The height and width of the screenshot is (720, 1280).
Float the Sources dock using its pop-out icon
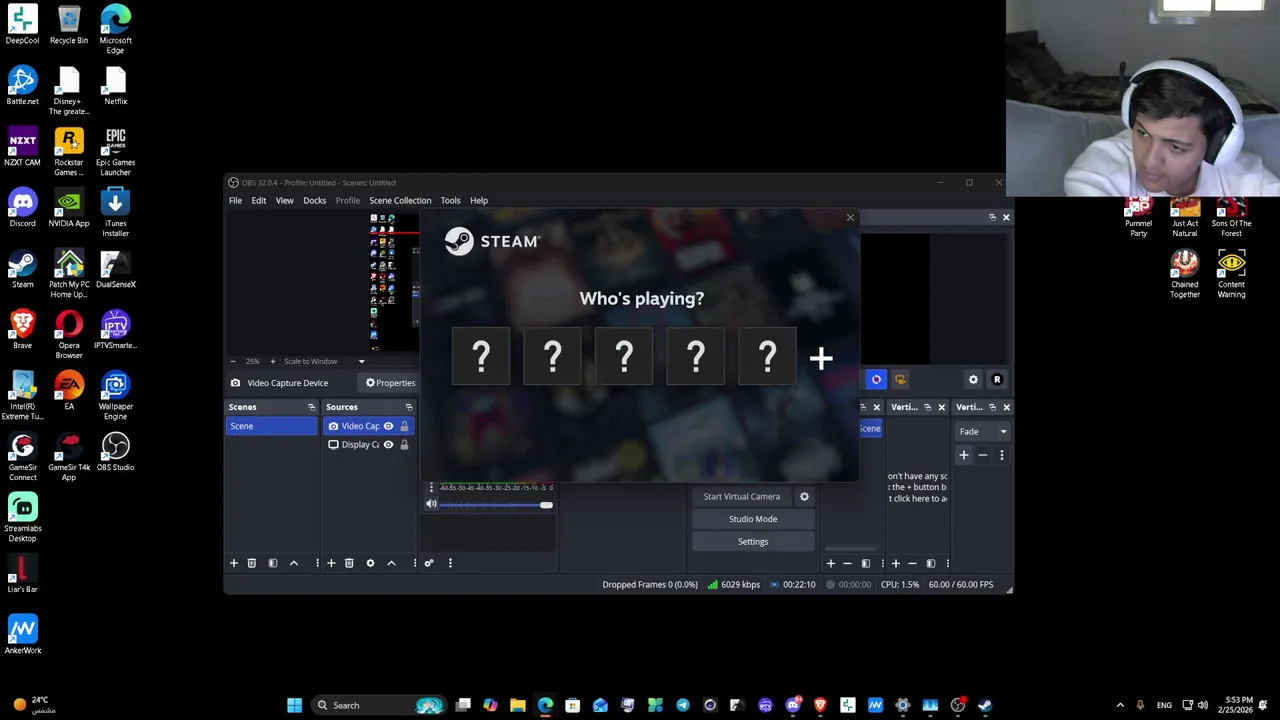click(409, 407)
